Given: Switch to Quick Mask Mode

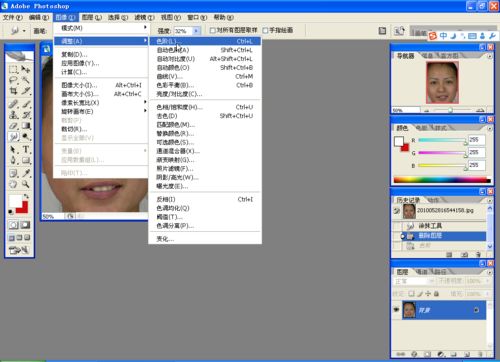Looking at the screenshot, I should 26,225.
